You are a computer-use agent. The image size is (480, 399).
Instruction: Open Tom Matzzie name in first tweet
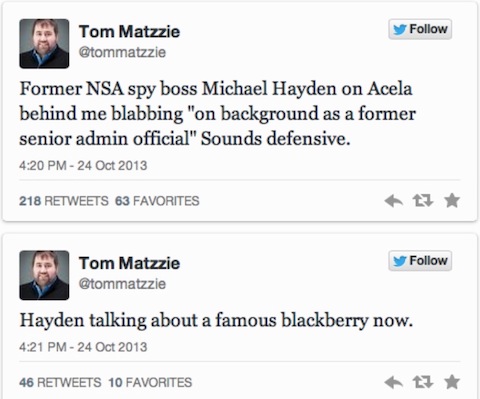(129, 32)
